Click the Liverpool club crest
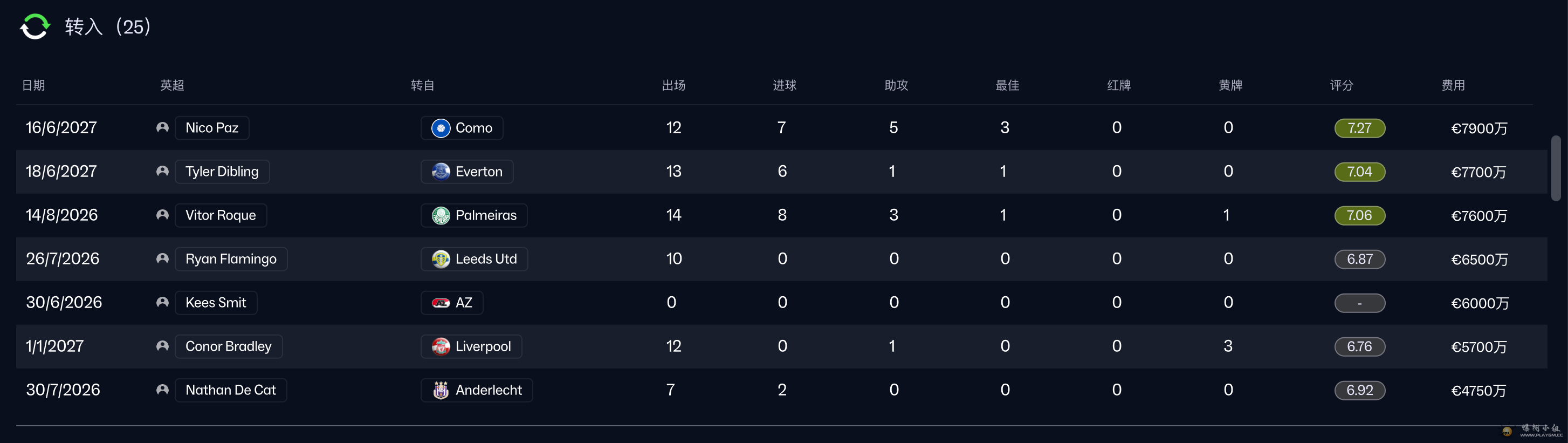This screenshot has width=1568, height=443. pos(441,347)
